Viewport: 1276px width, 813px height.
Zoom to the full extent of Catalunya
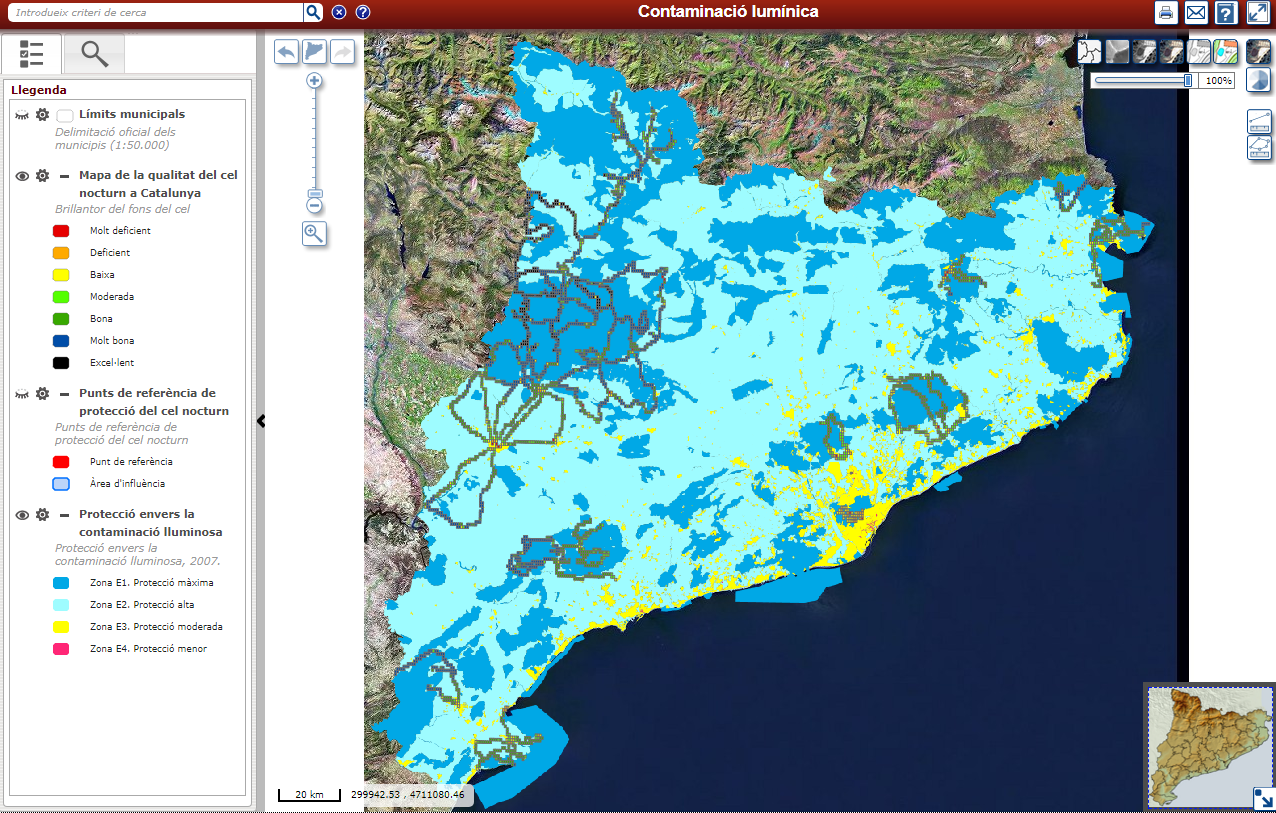(314, 52)
